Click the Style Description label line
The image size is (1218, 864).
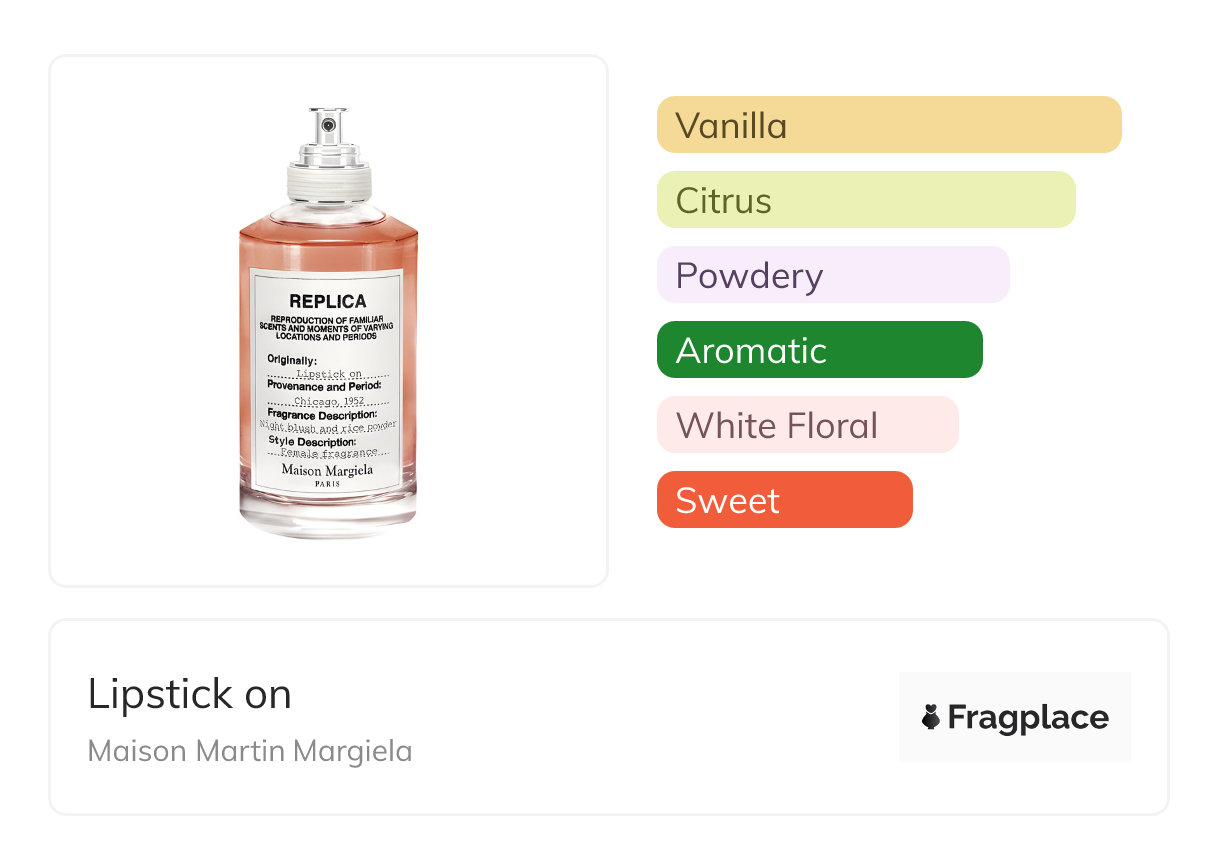tap(311, 441)
